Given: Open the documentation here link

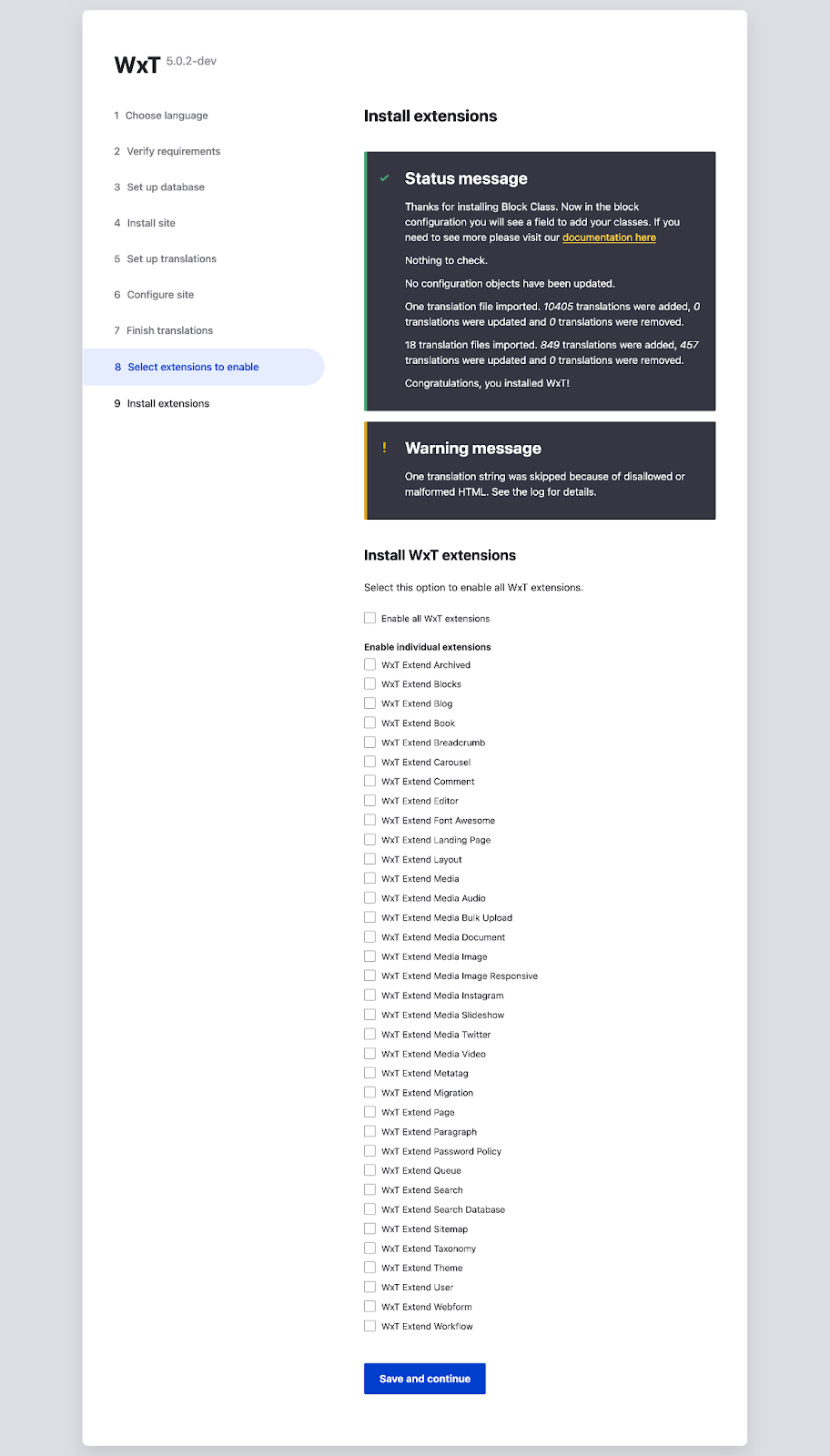Looking at the screenshot, I should (609, 238).
